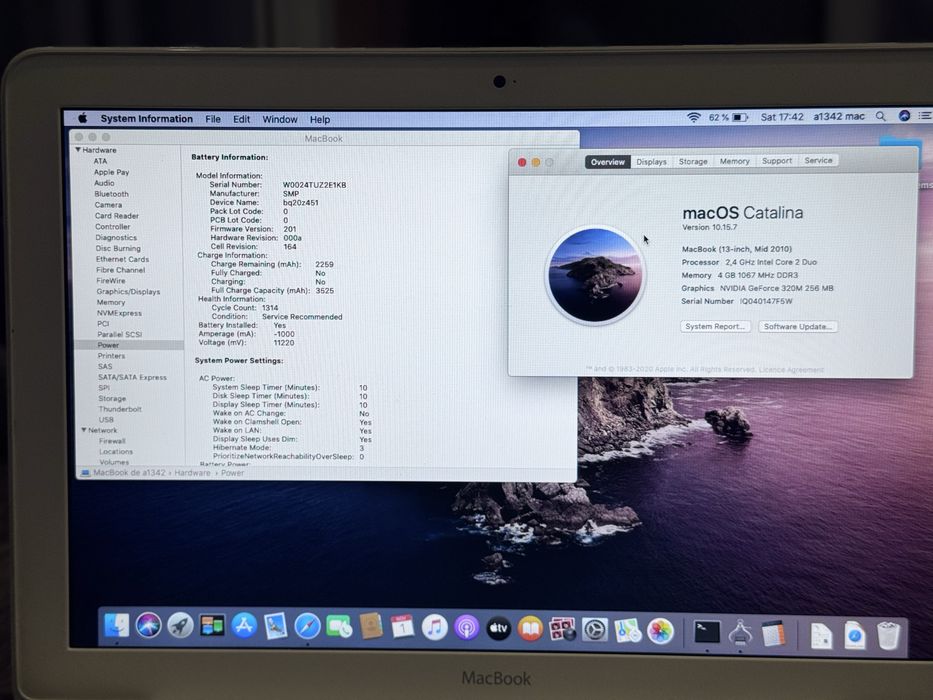The image size is (933, 700).
Task: Select NVMExpress in the sidebar
Action: pos(119,313)
